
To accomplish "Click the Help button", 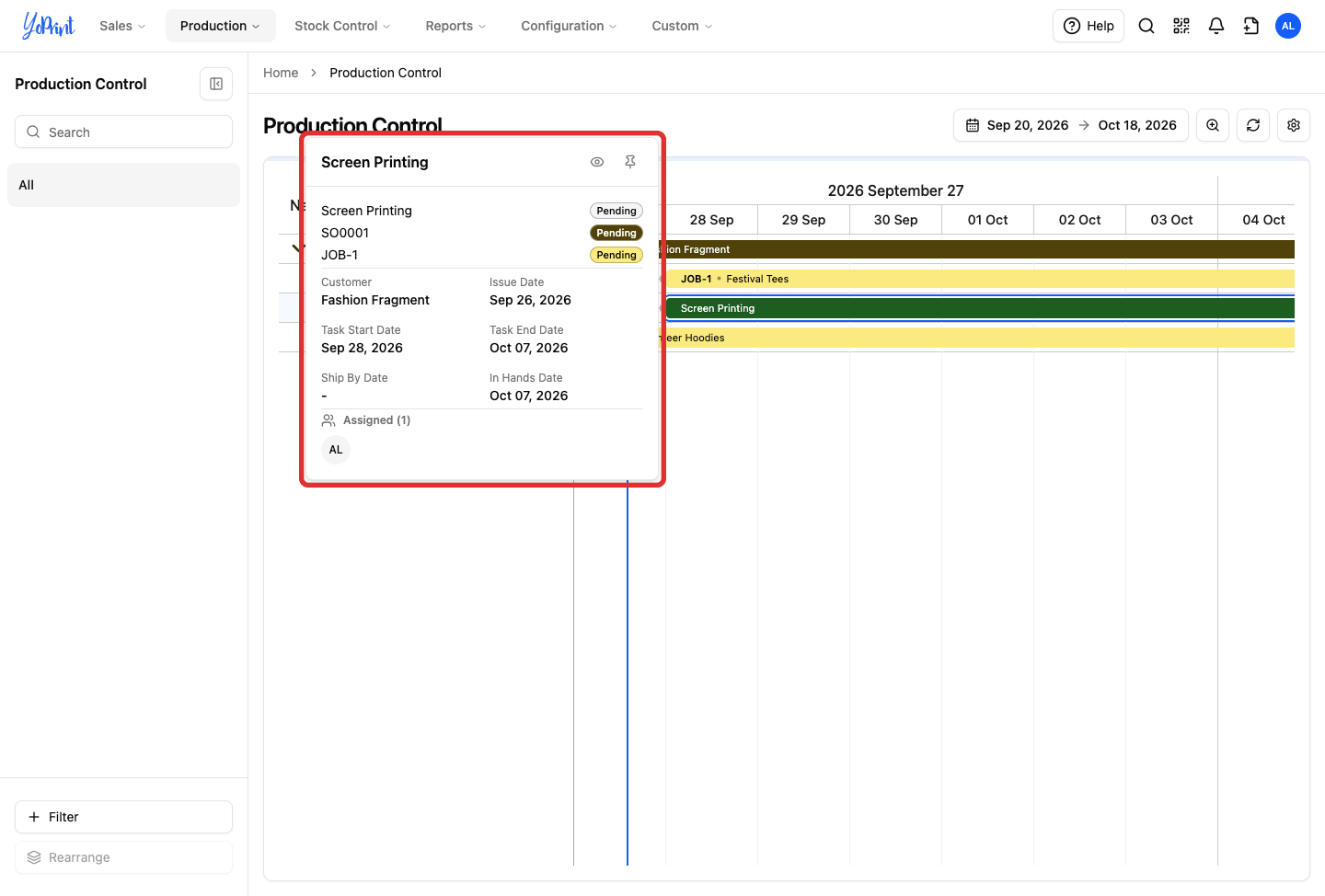I will pyautogui.click(x=1089, y=26).
